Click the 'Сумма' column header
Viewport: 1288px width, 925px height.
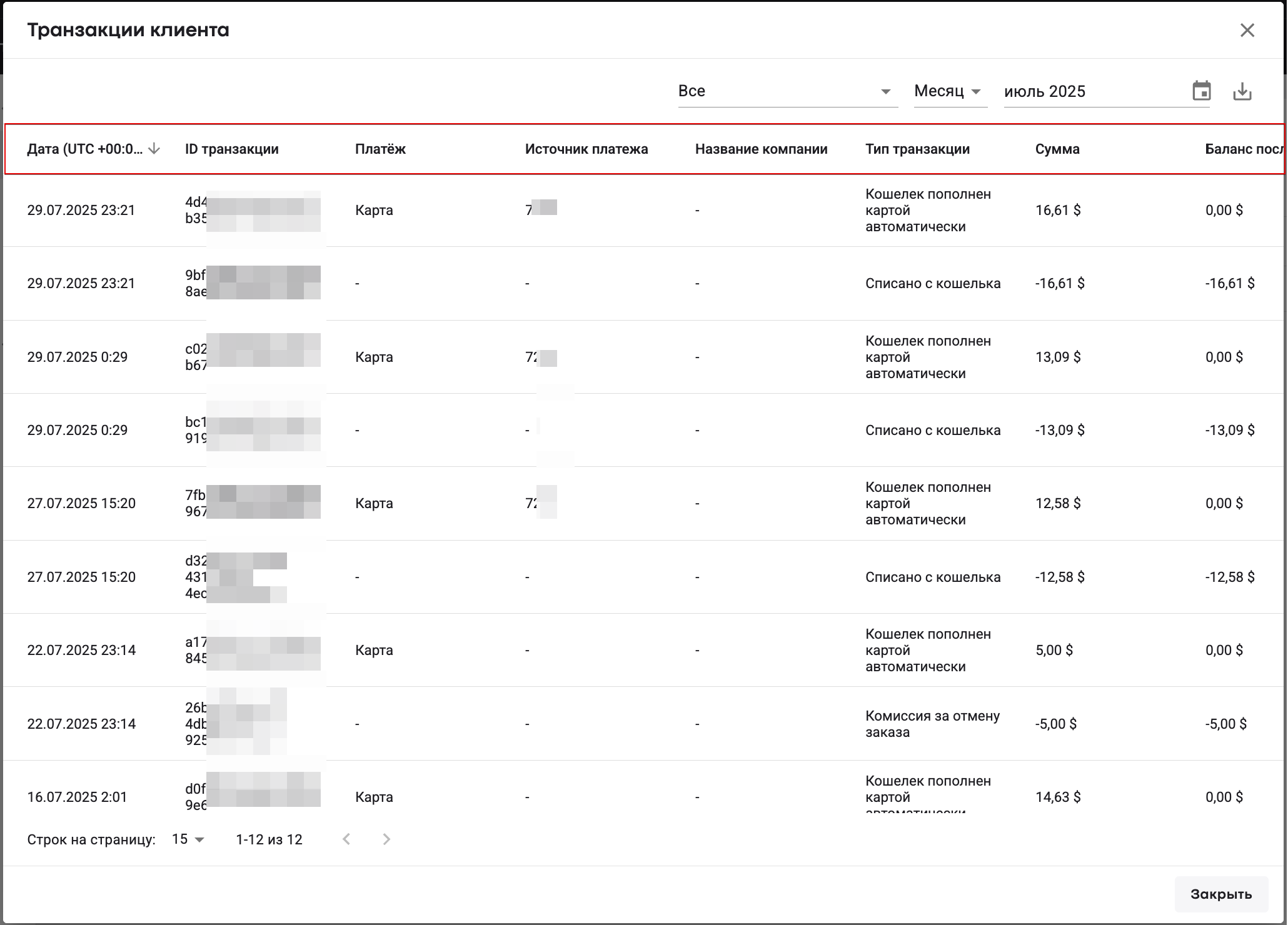click(x=1057, y=149)
